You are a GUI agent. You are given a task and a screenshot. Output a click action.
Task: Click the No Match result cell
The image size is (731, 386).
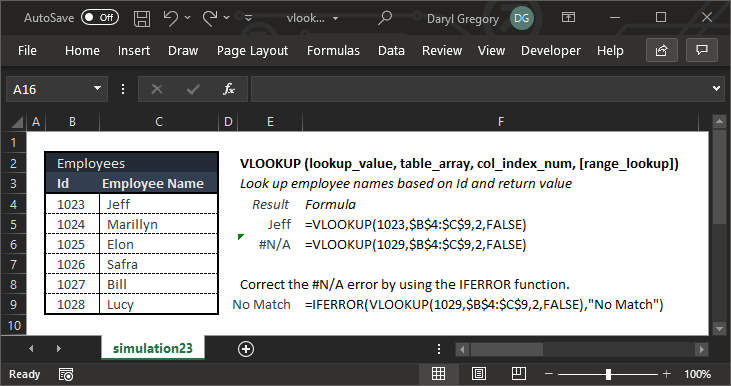coord(270,304)
